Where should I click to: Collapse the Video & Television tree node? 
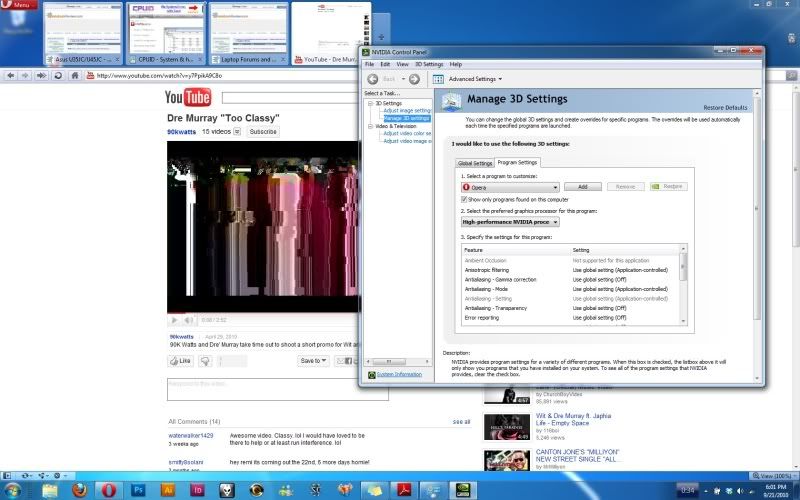369,126
